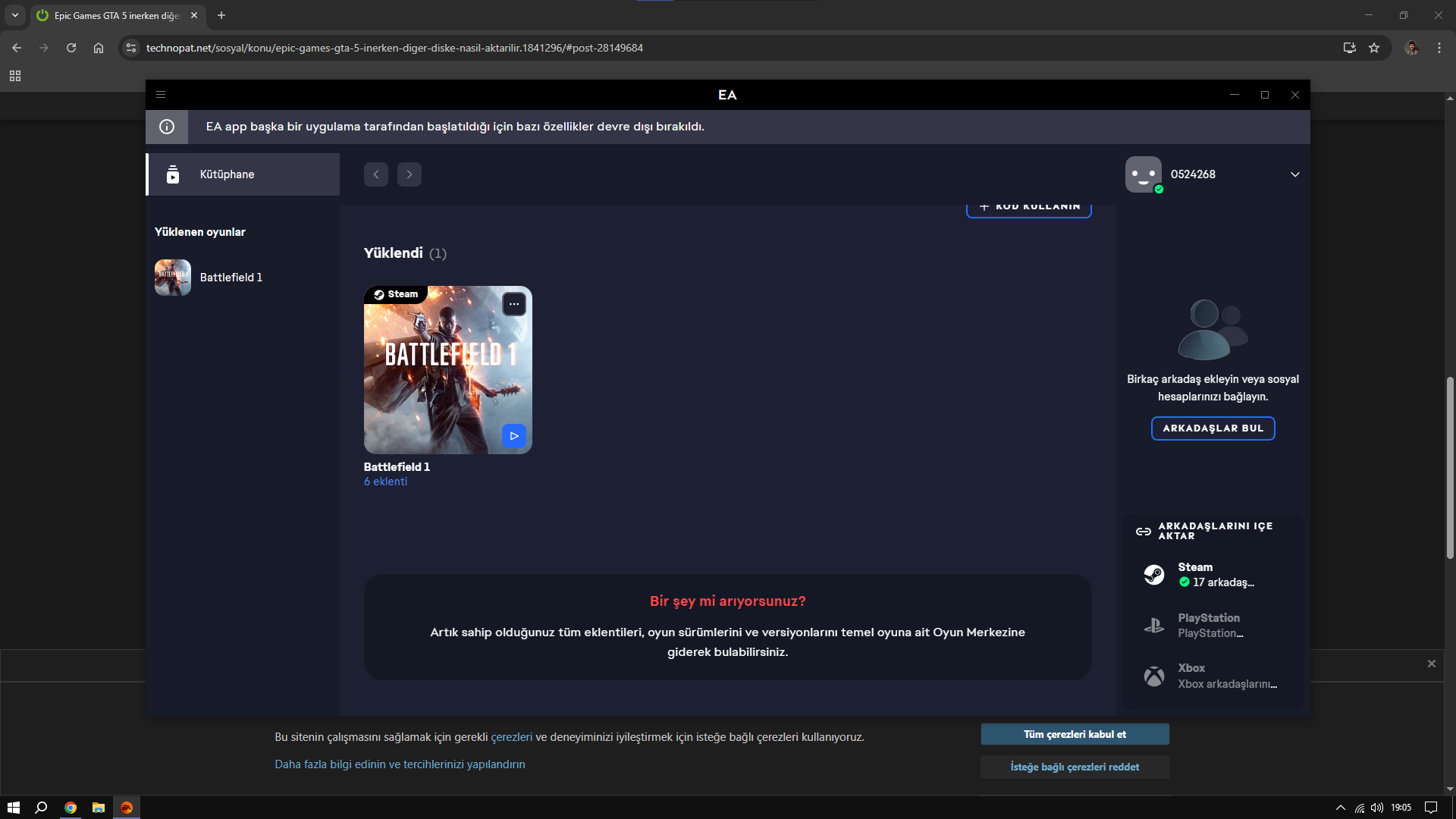Bookmark this page with the star icon

click(1374, 48)
